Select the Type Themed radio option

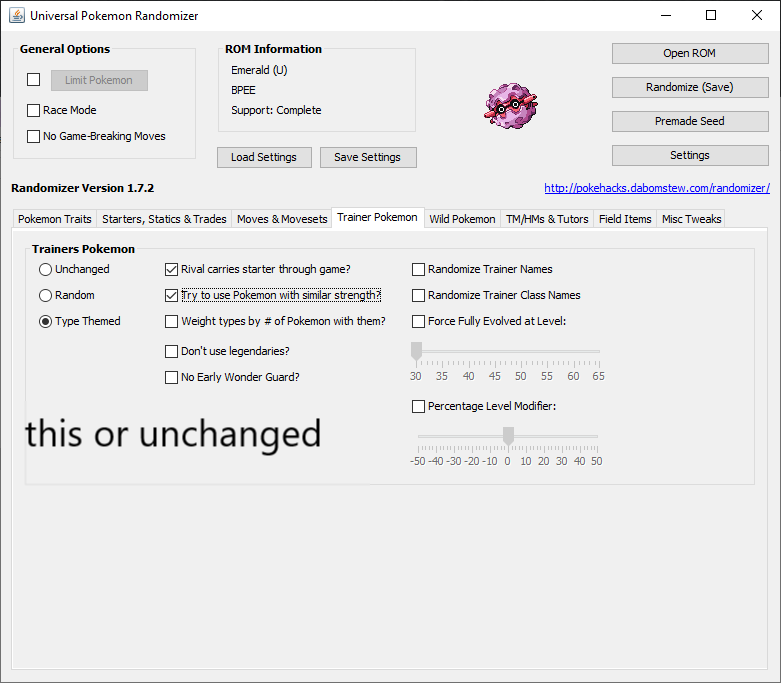click(45, 321)
